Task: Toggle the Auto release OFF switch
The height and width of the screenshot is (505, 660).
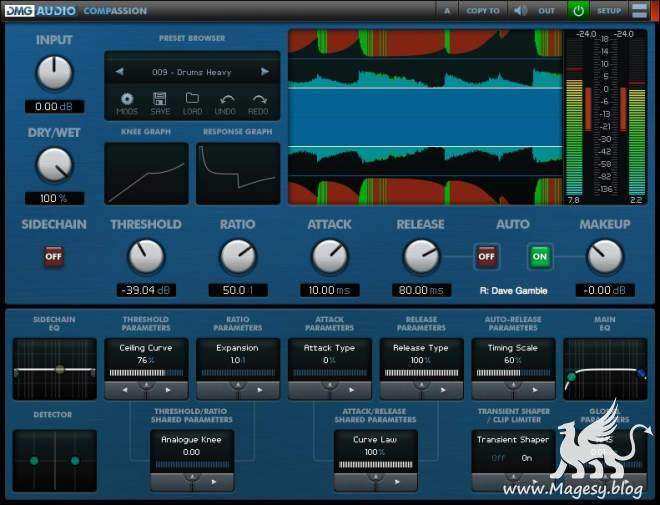Action: click(x=487, y=256)
